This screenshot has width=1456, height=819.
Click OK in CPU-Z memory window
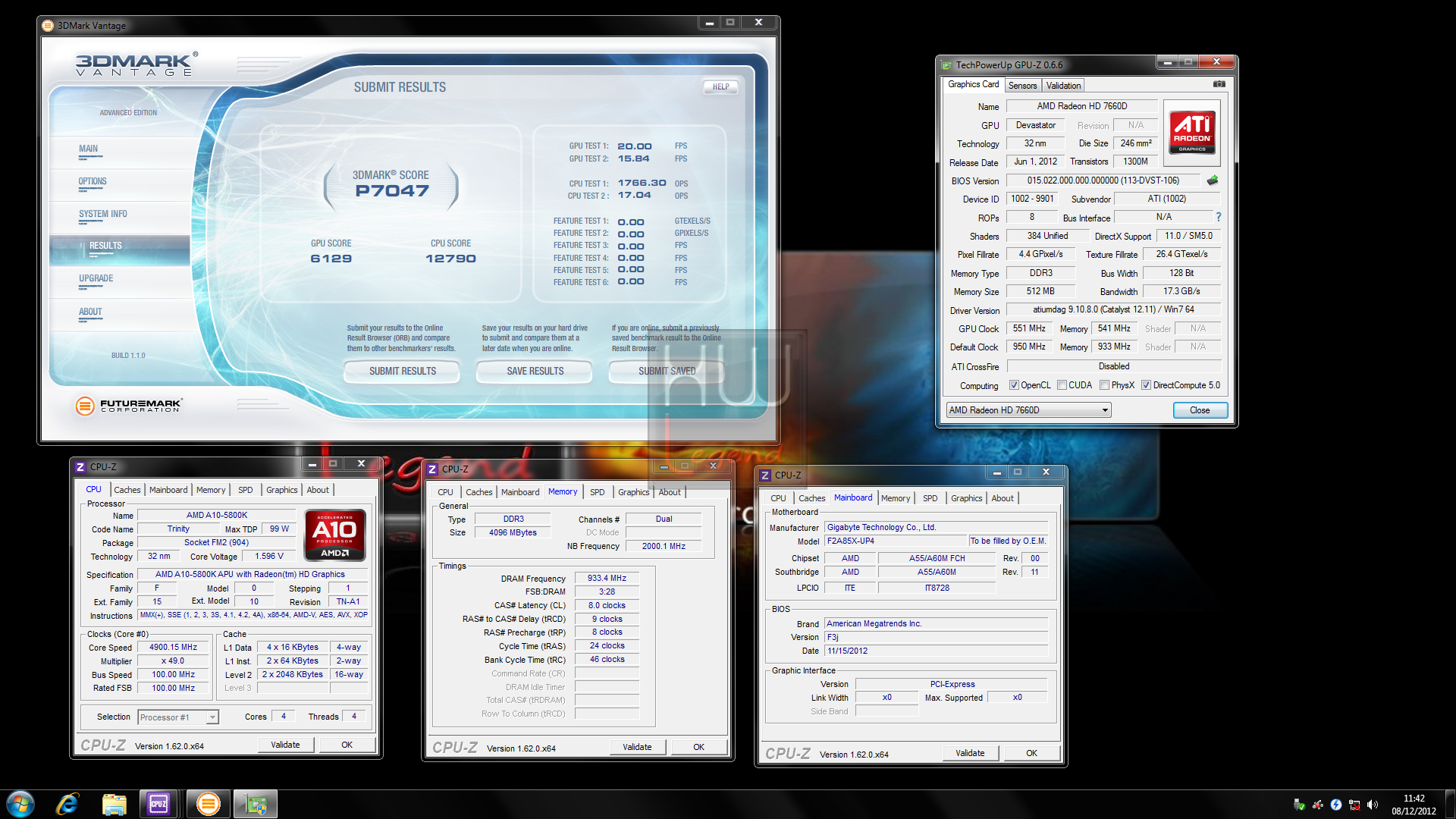click(698, 747)
